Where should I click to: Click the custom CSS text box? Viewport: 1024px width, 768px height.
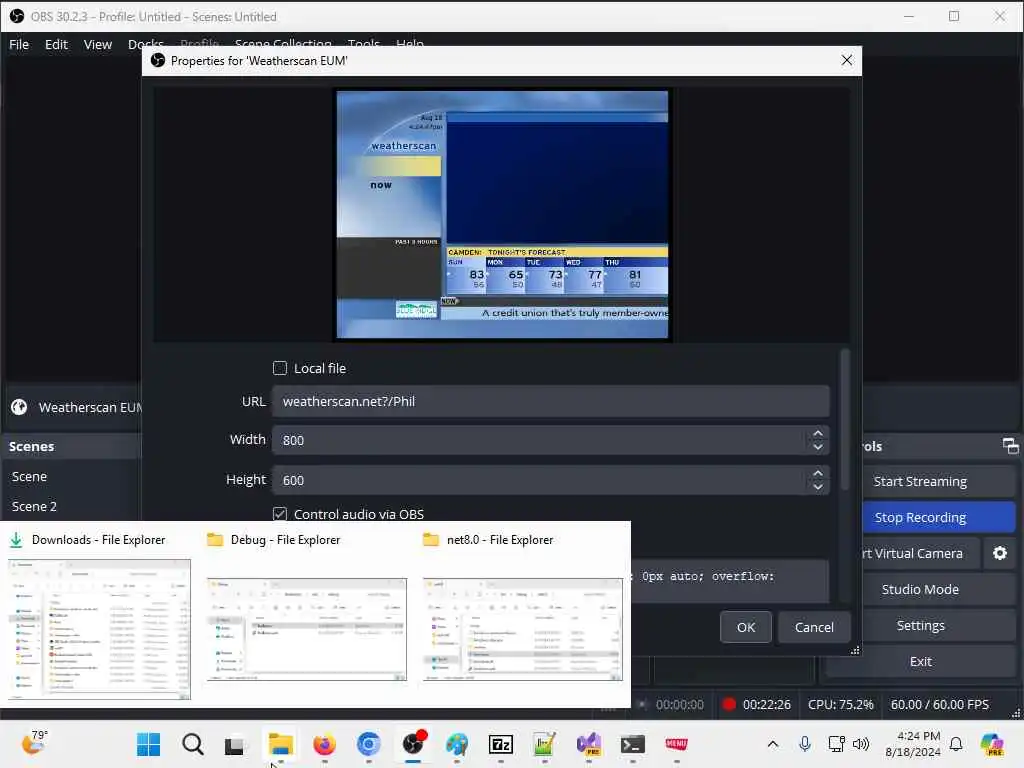pos(729,581)
